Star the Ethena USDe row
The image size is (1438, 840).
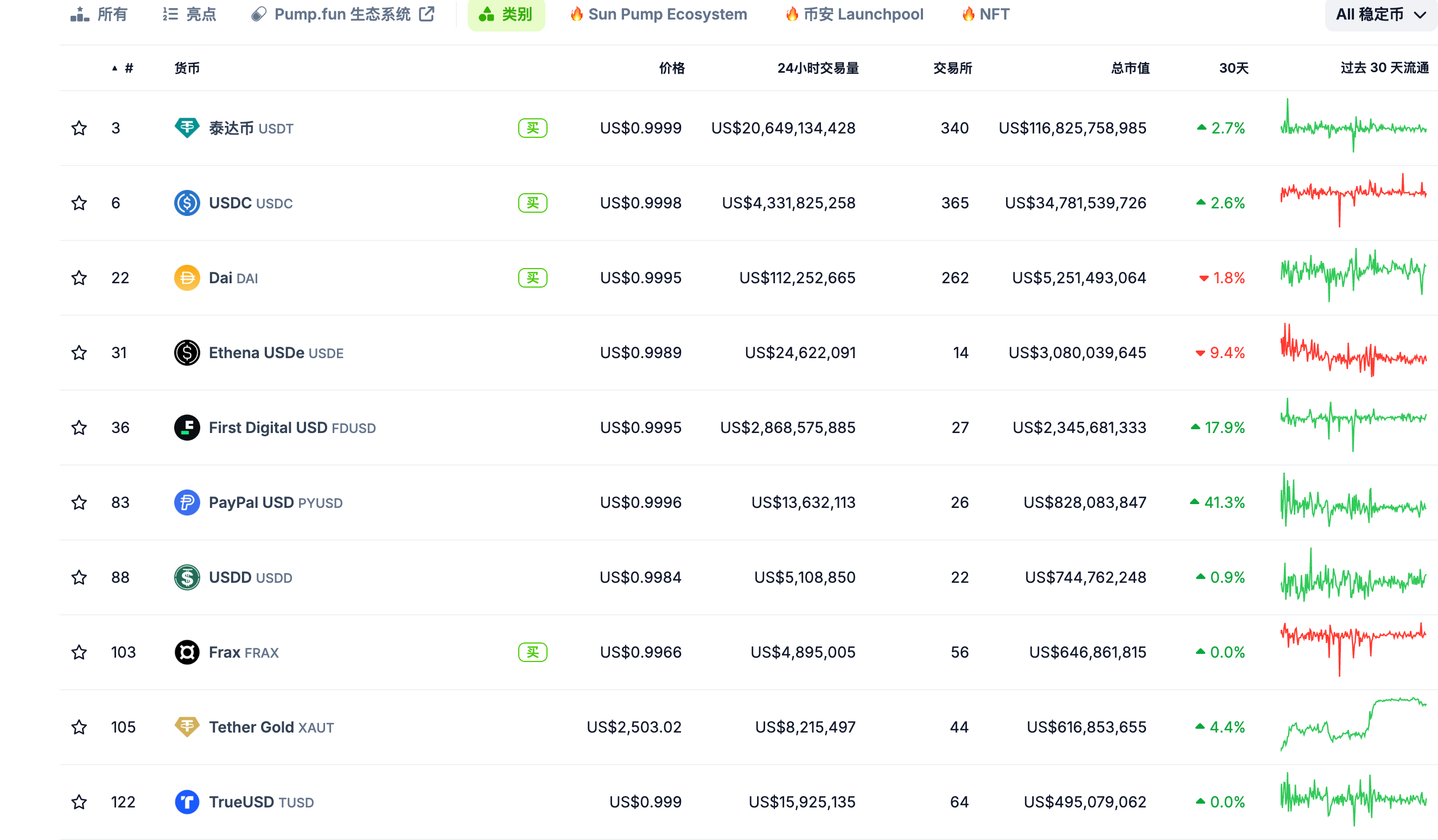79,353
